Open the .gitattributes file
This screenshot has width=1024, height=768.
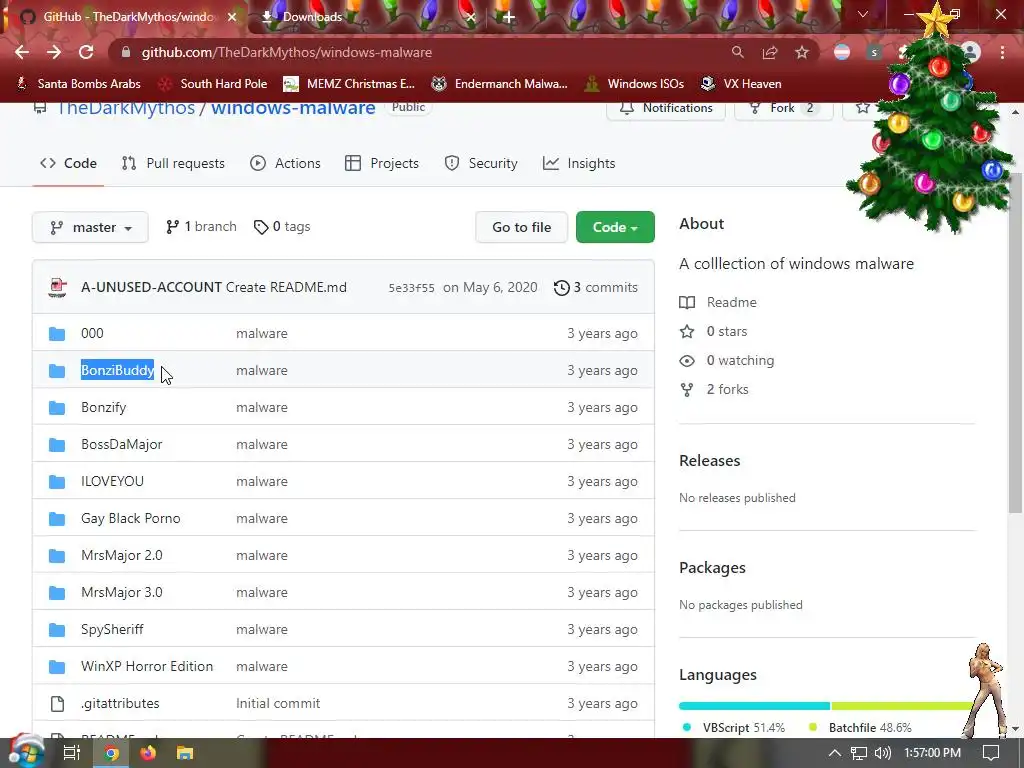coord(120,703)
